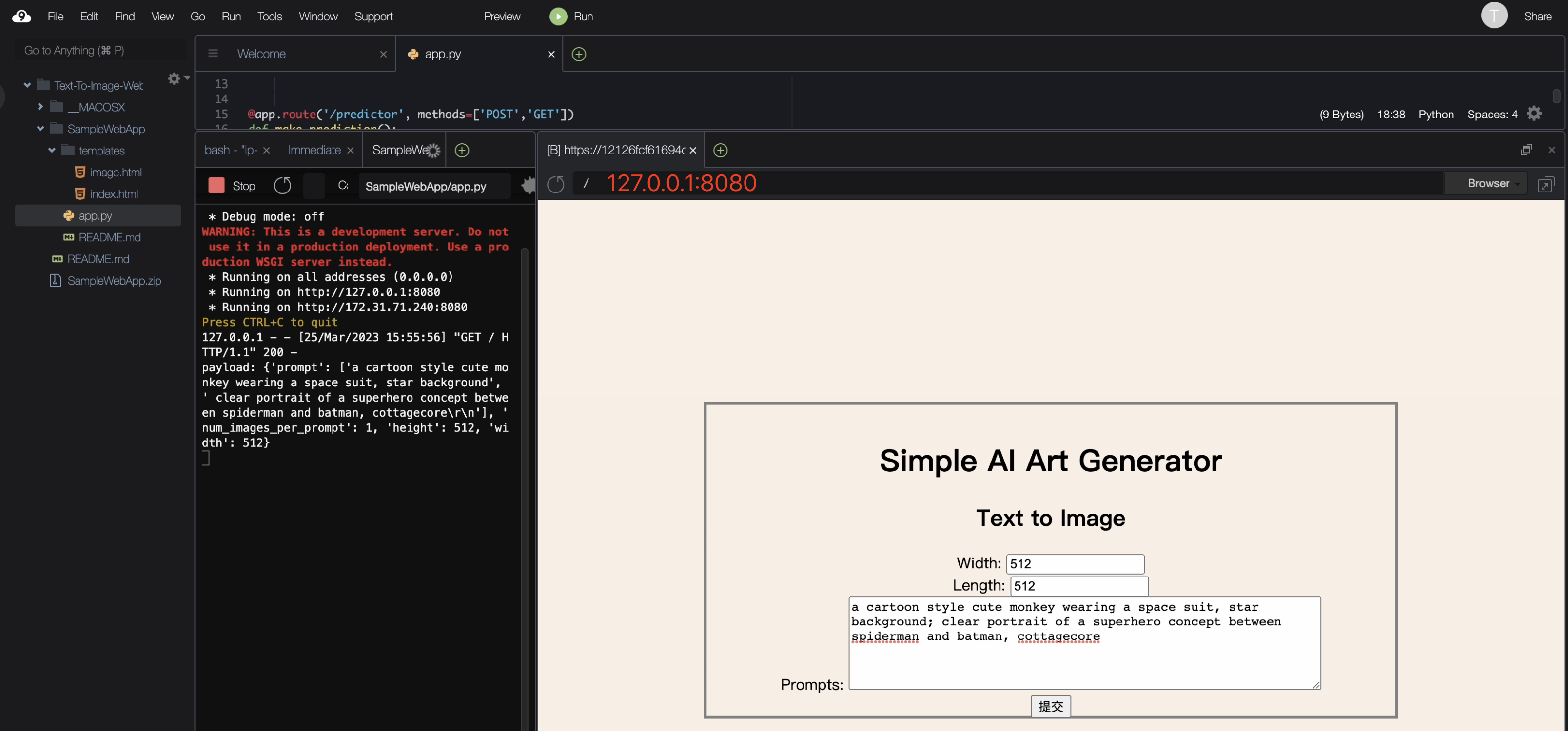The width and height of the screenshot is (1568, 731).
Task: Click the restart icon in the run toolbar
Action: [282, 186]
